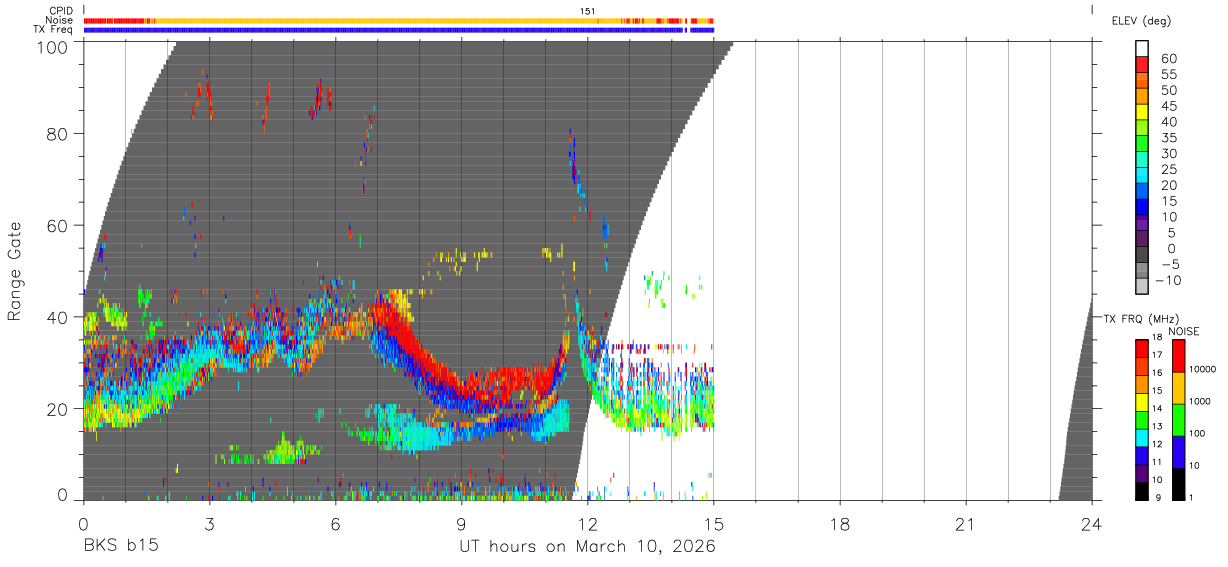Image resolution: width=1228 pixels, height=567 pixels.
Task: Click the Noise color strip above the plot
Action: [398, 20]
